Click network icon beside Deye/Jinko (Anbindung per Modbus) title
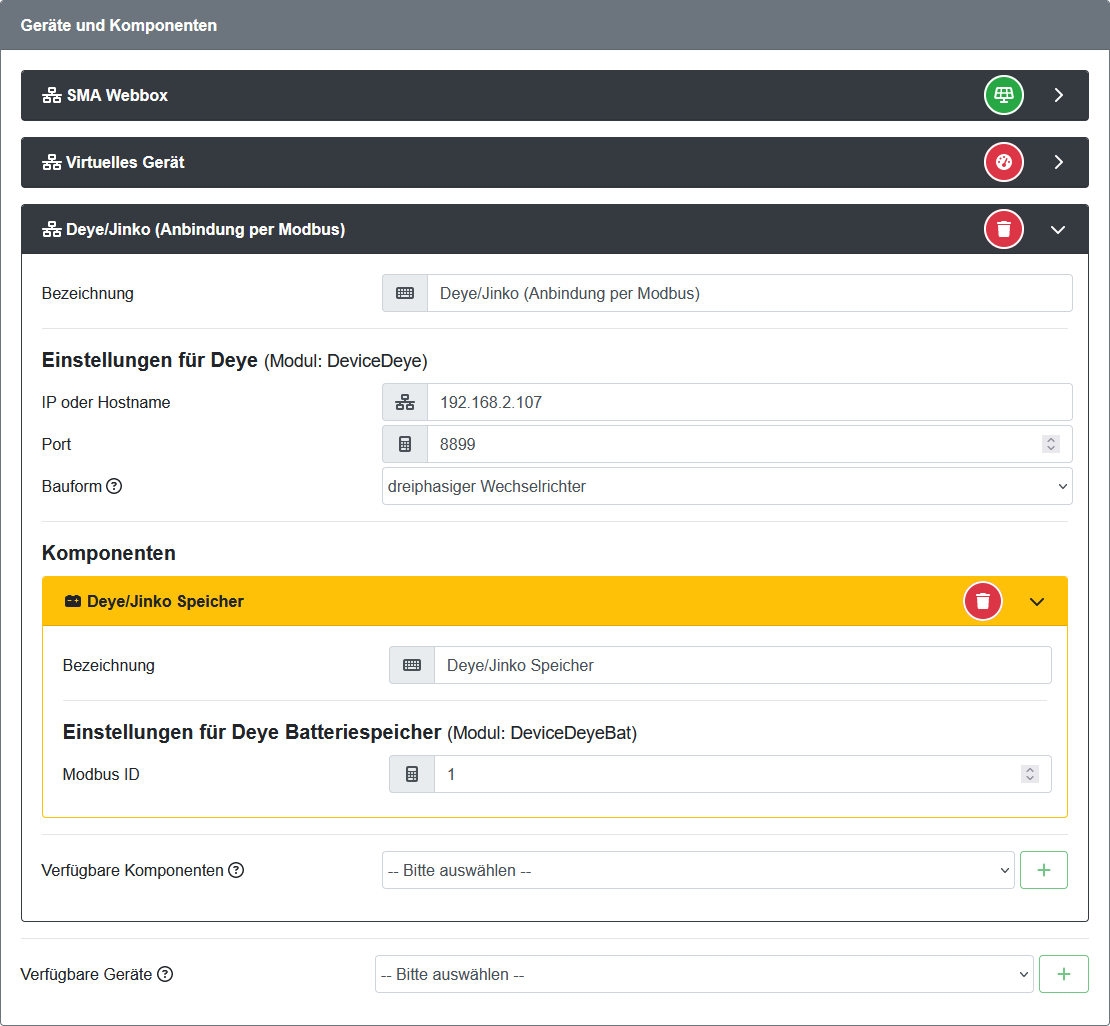Image resolution: width=1110 pixels, height=1026 pixels. pos(52,229)
